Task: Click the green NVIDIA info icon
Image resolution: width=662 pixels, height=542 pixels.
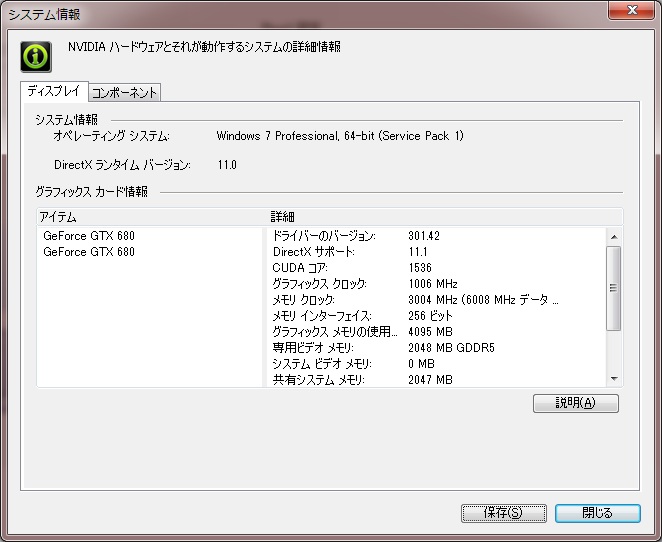Action: pos(36,57)
